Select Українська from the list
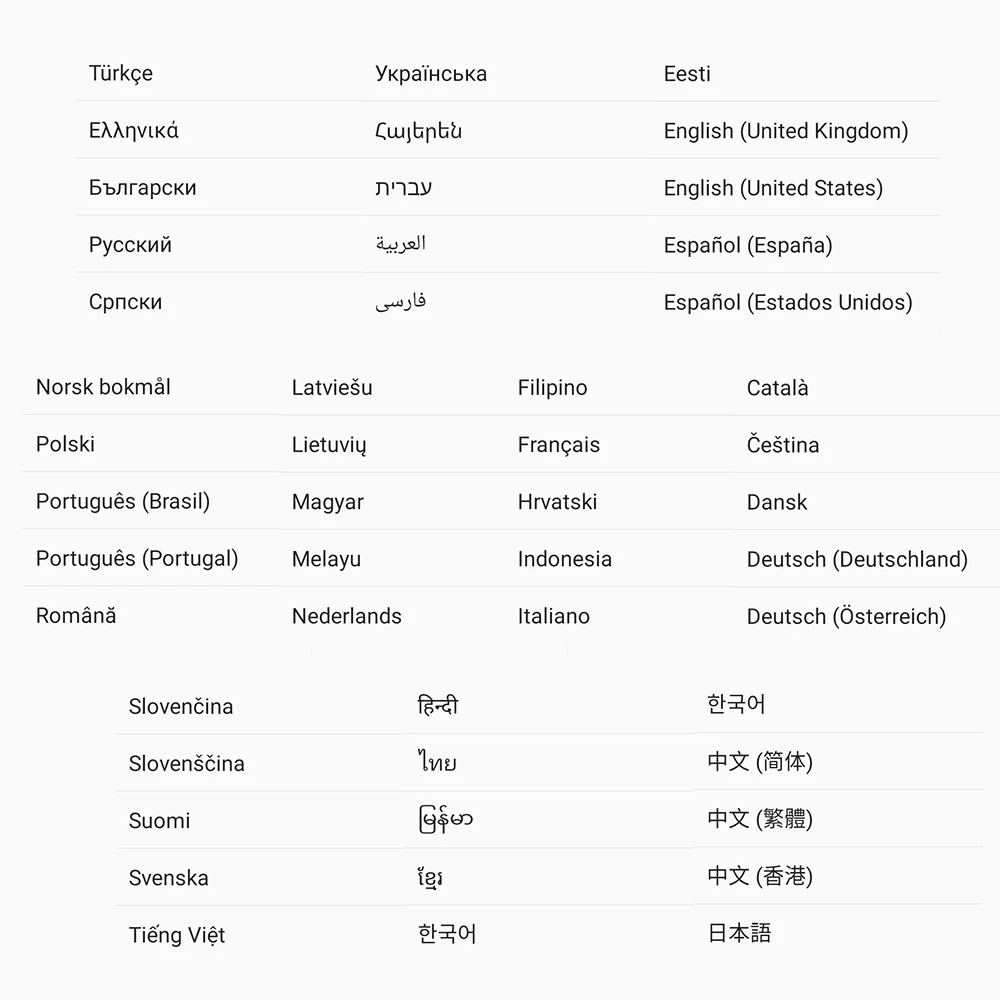 tap(431, 74)
